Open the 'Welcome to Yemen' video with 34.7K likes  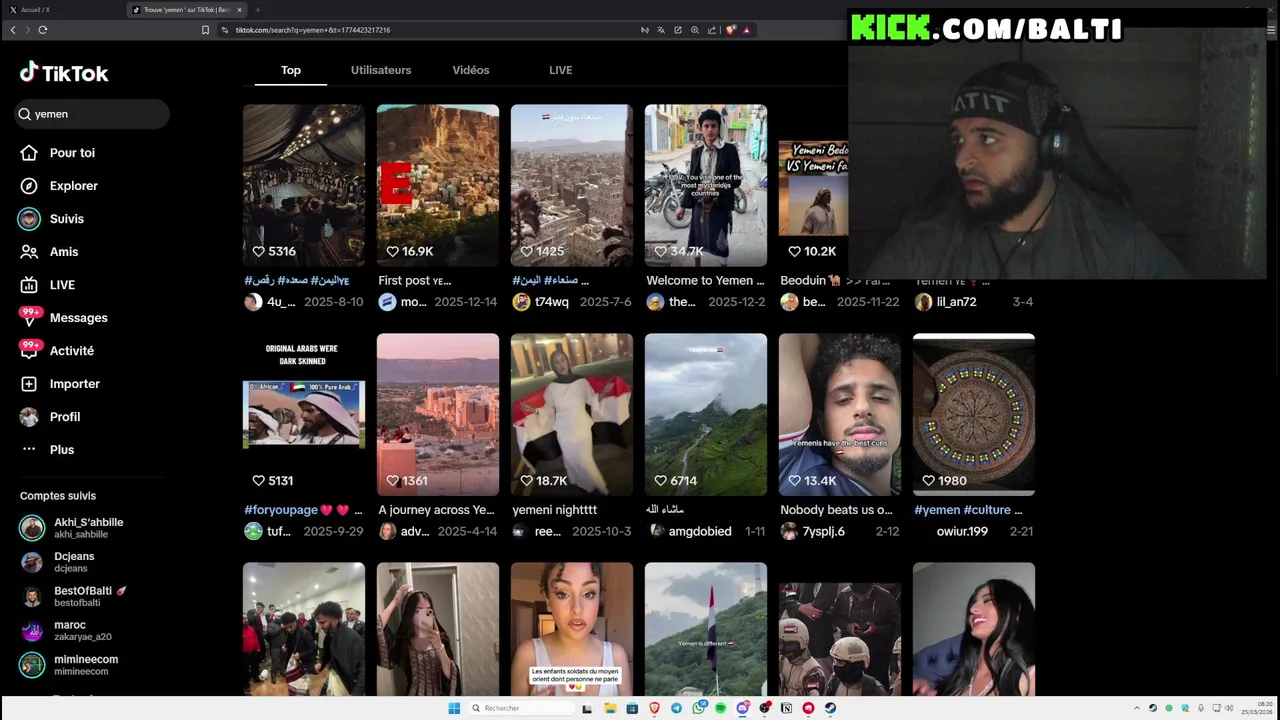click(706, 185)
